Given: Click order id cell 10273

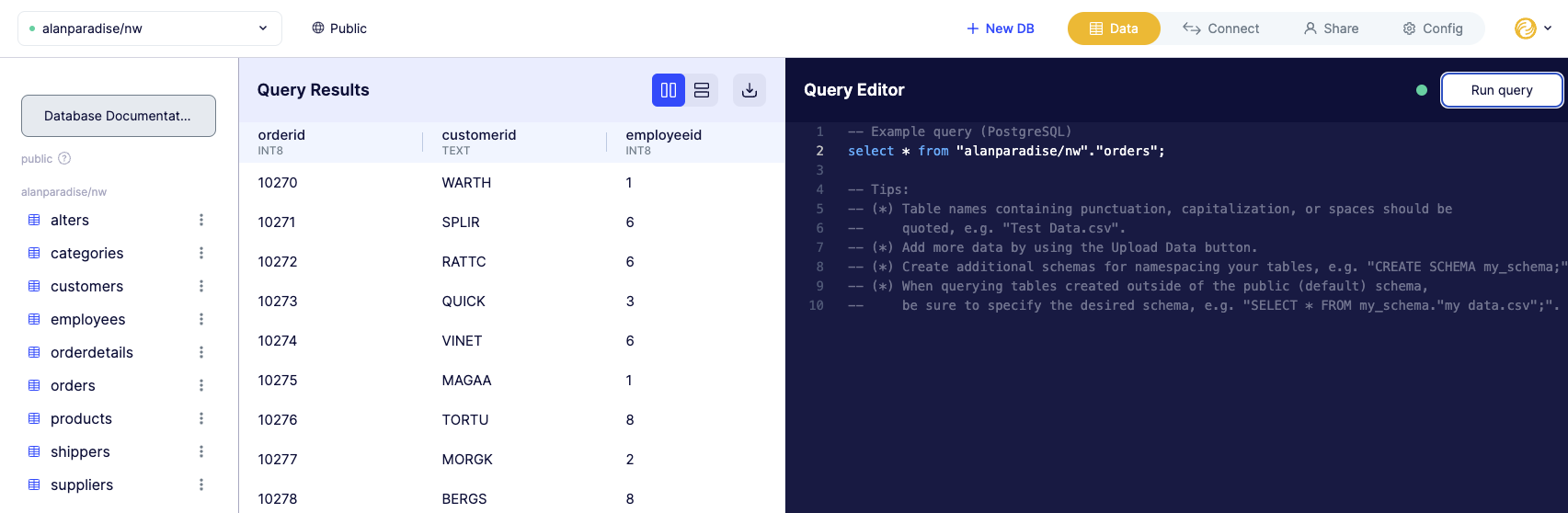Looking at the screenshot, I should (x=278, y=302).
